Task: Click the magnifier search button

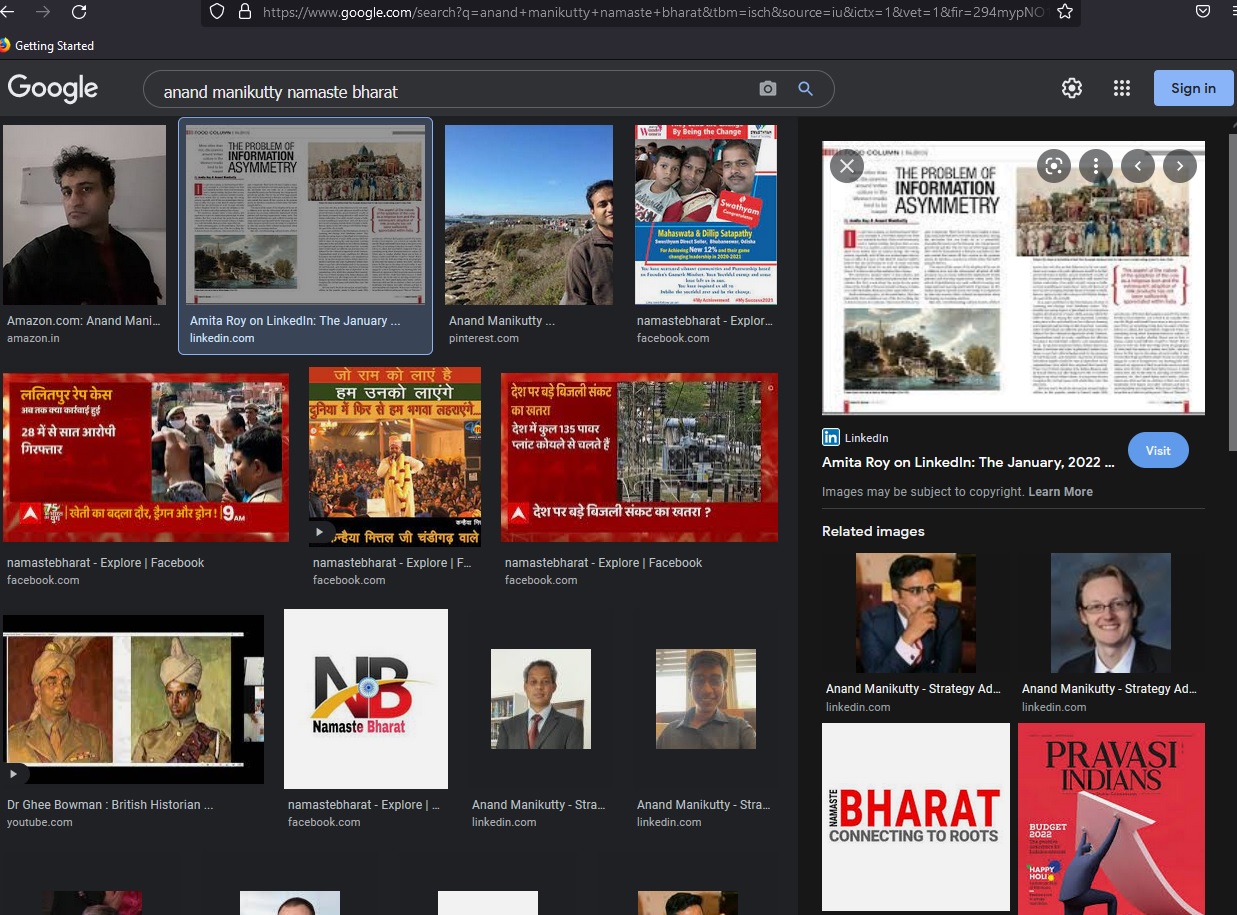Action: tap(805, 89)
